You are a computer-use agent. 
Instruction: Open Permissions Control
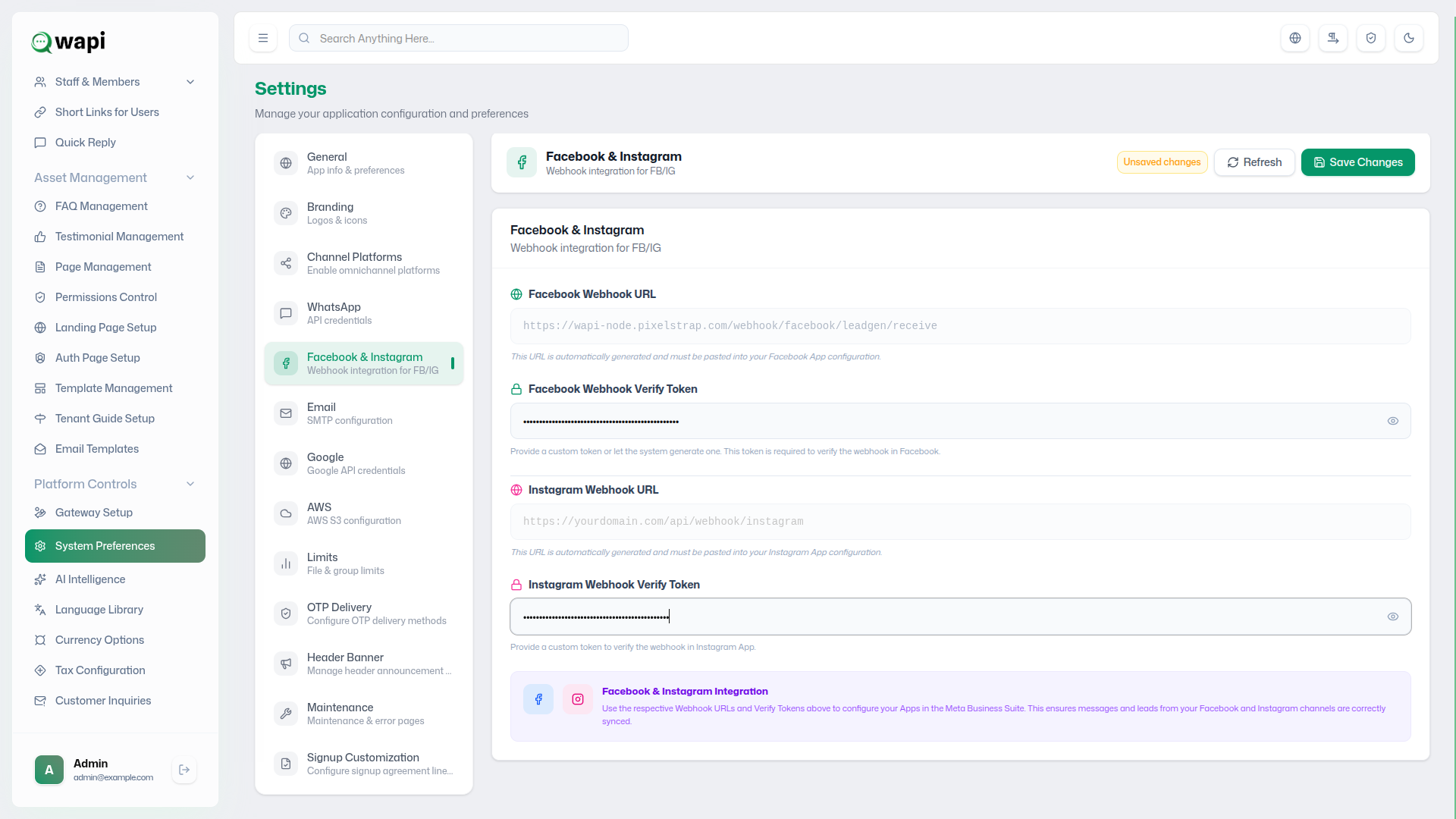pyautogui.click(x=115, y=297)
